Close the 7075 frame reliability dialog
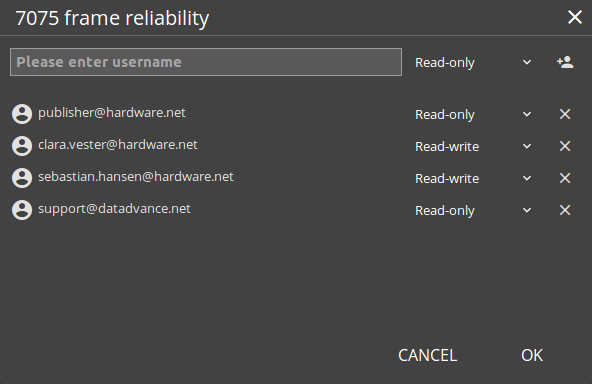The width and height of the screenshot is (592, 384). [x=575, y=17]
